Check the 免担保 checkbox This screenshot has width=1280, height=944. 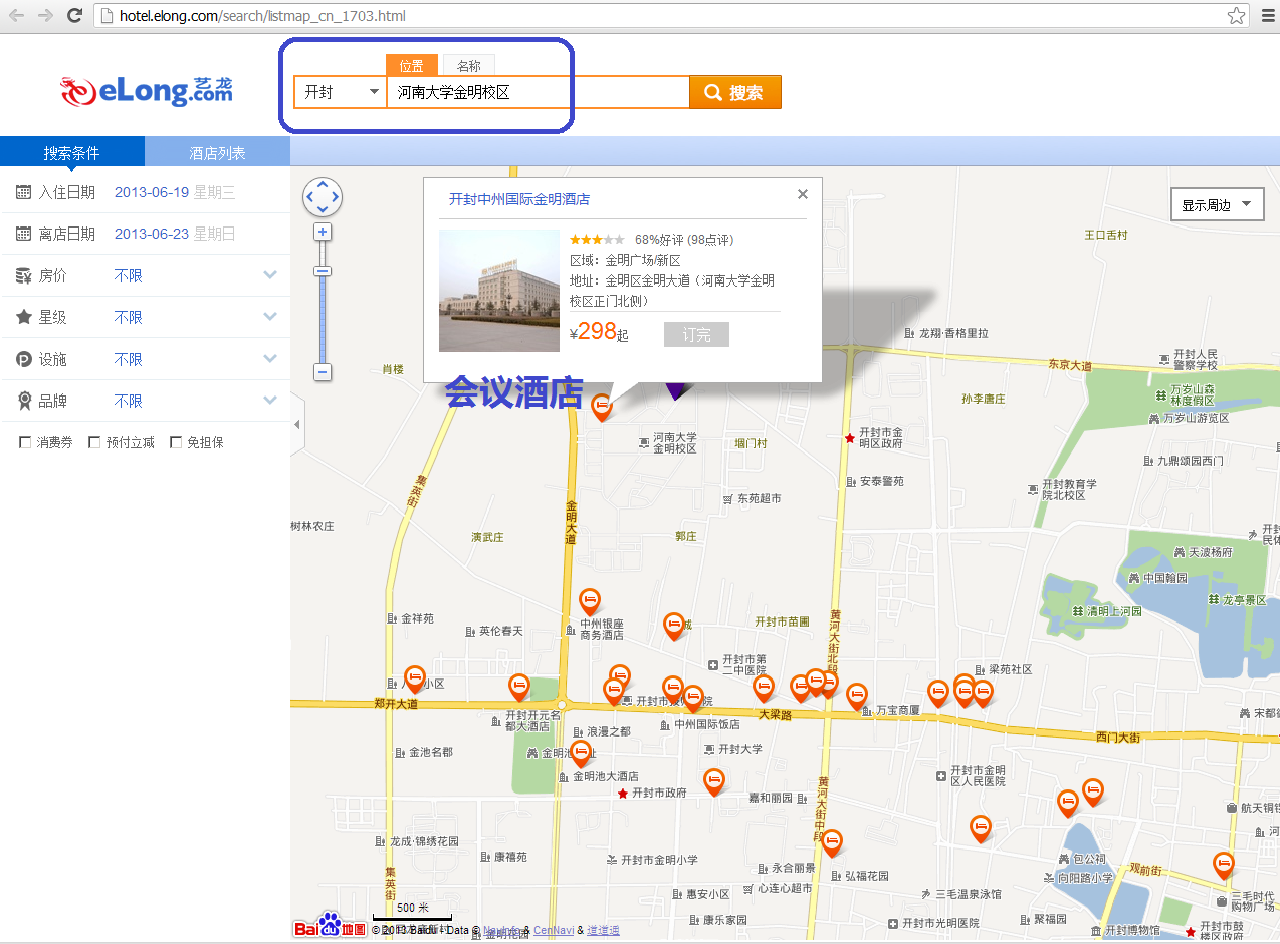click(176, 442)
